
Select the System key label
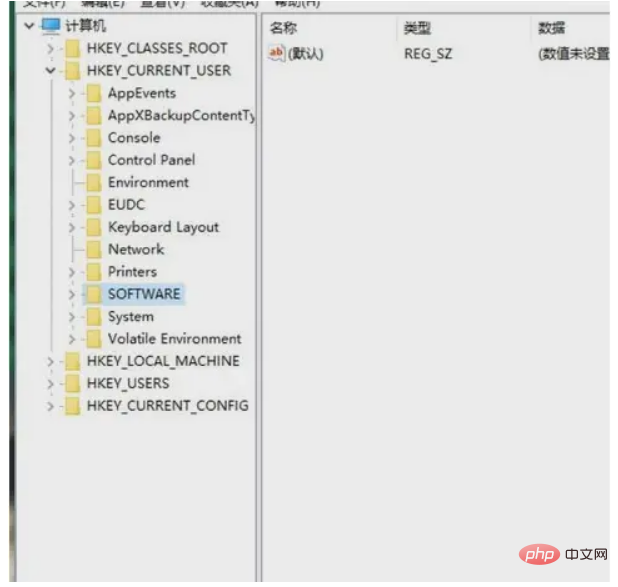tap(131, 317)
